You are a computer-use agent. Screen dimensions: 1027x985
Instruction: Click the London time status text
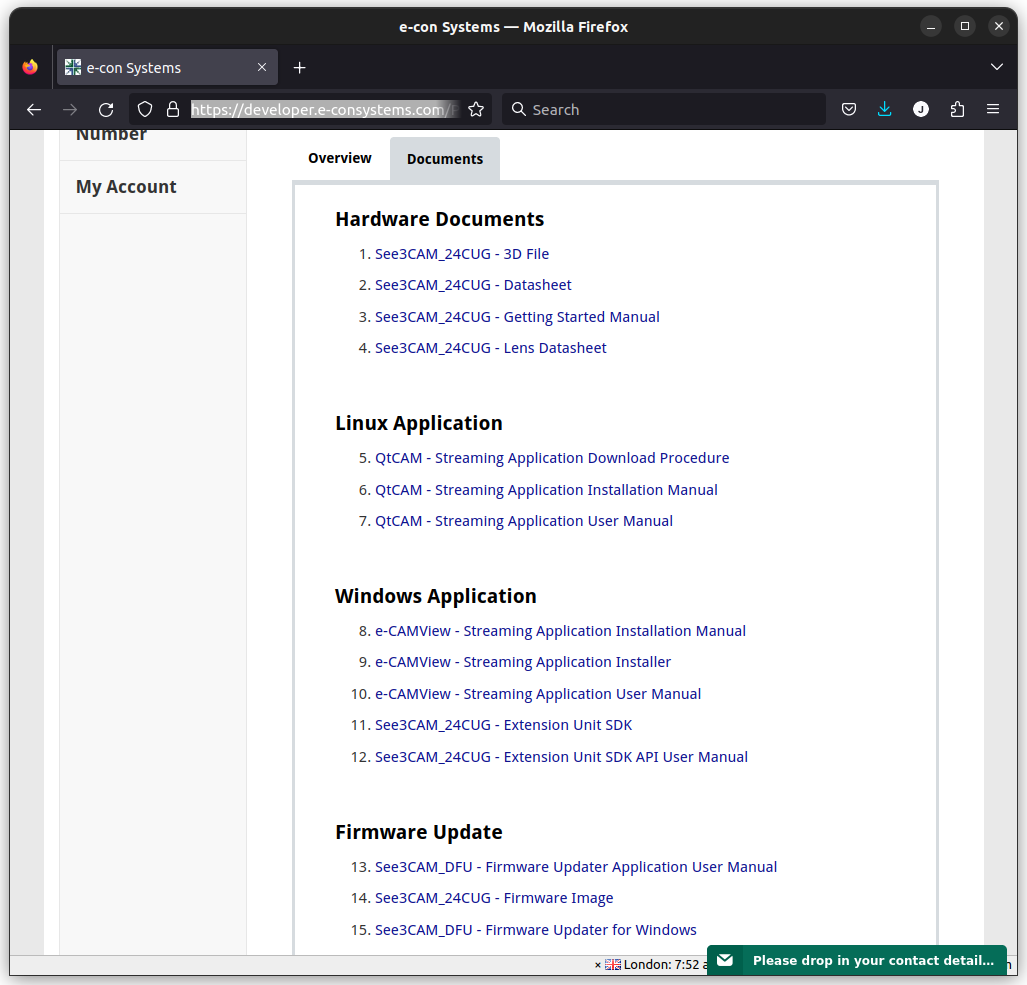pyautogui.click(x=665, y=965)
